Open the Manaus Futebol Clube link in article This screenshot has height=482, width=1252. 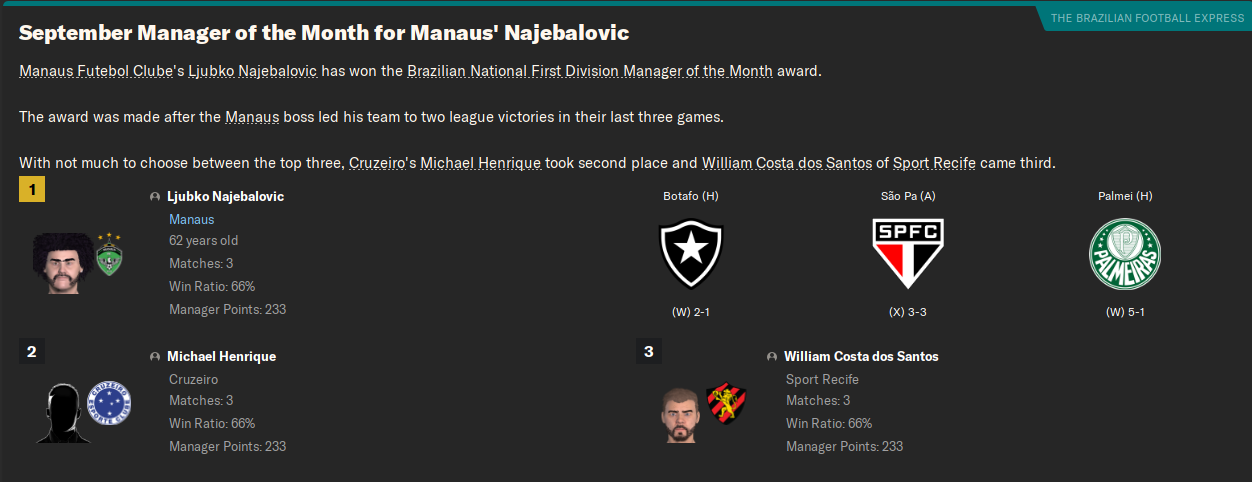pos(96,71)
